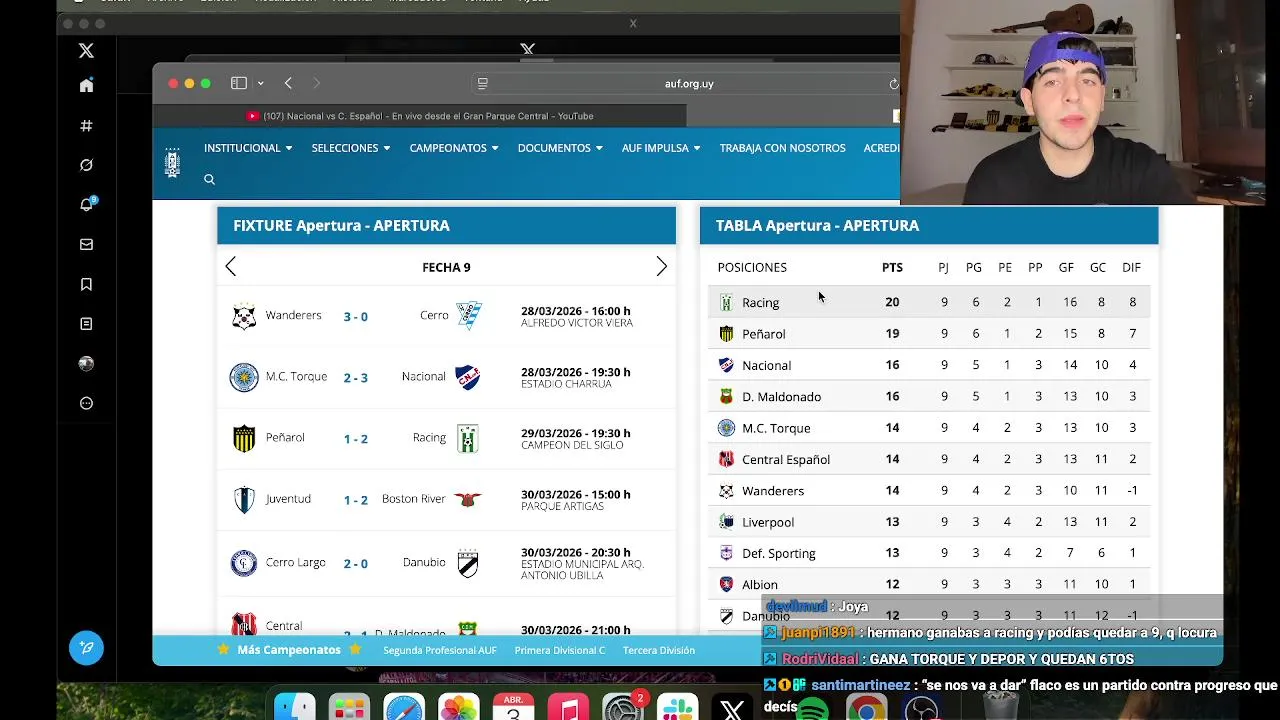Show next fecha with right arrow

[661, 267]
